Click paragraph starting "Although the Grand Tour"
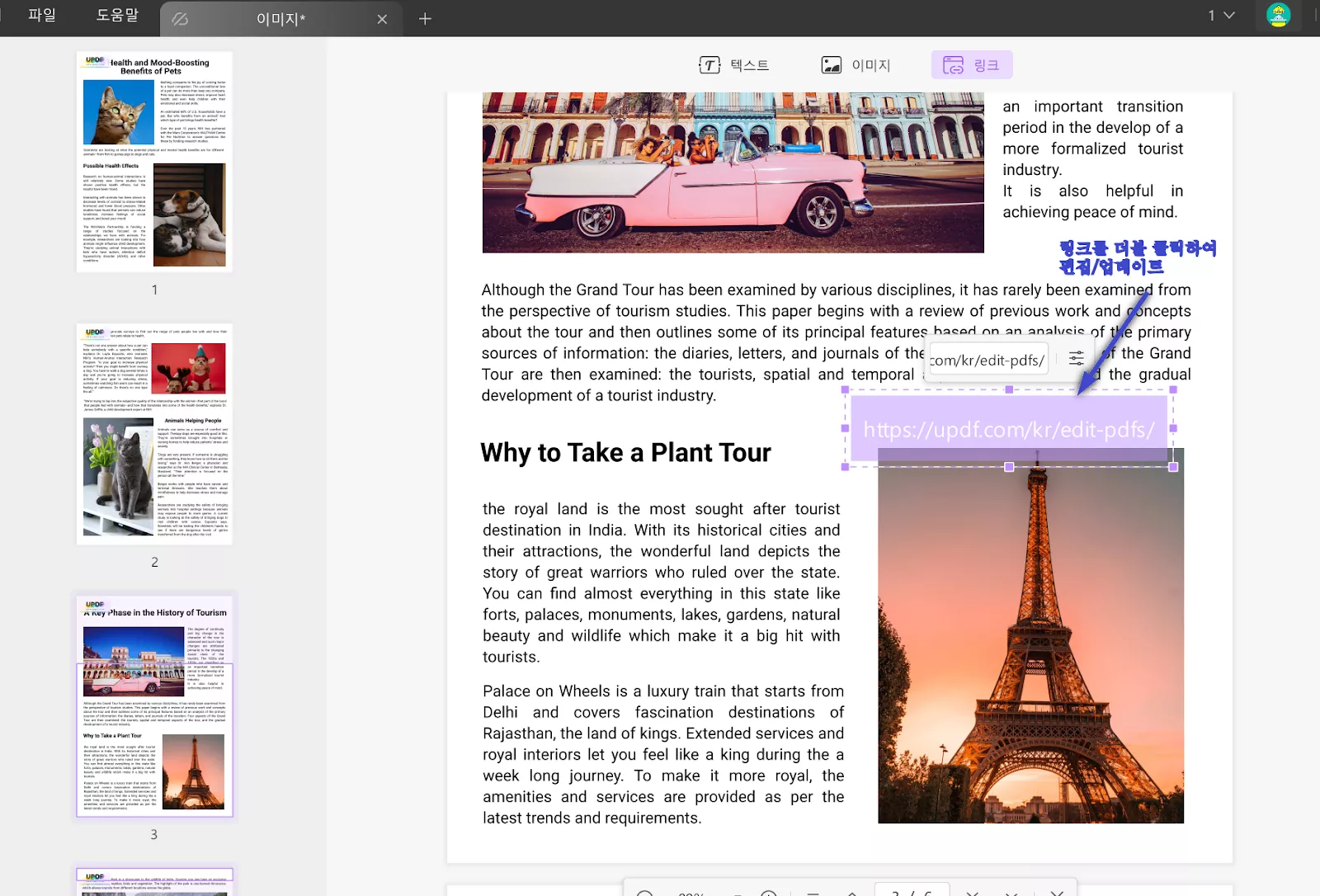 point(836,342)
